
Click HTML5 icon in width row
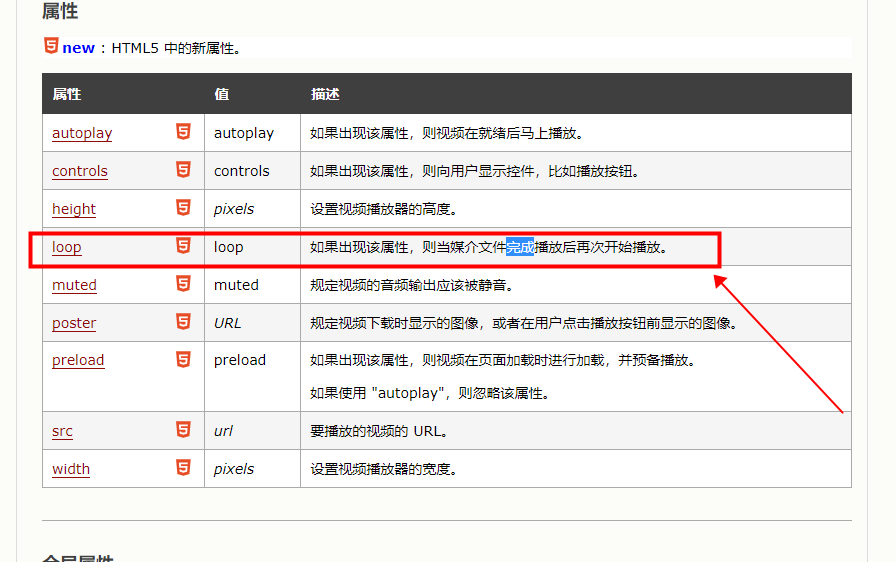click(x=183, y=467)
